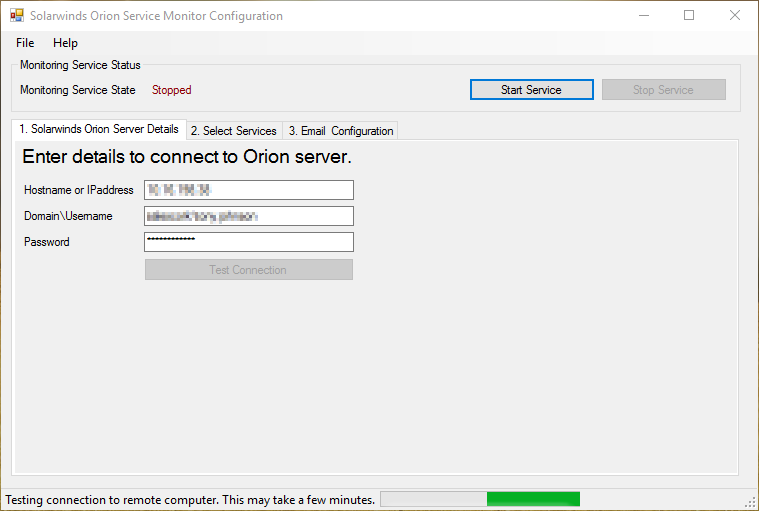
Task: Switch to Solarwinds Orion Server Details tab
Action: pos(99,129)
